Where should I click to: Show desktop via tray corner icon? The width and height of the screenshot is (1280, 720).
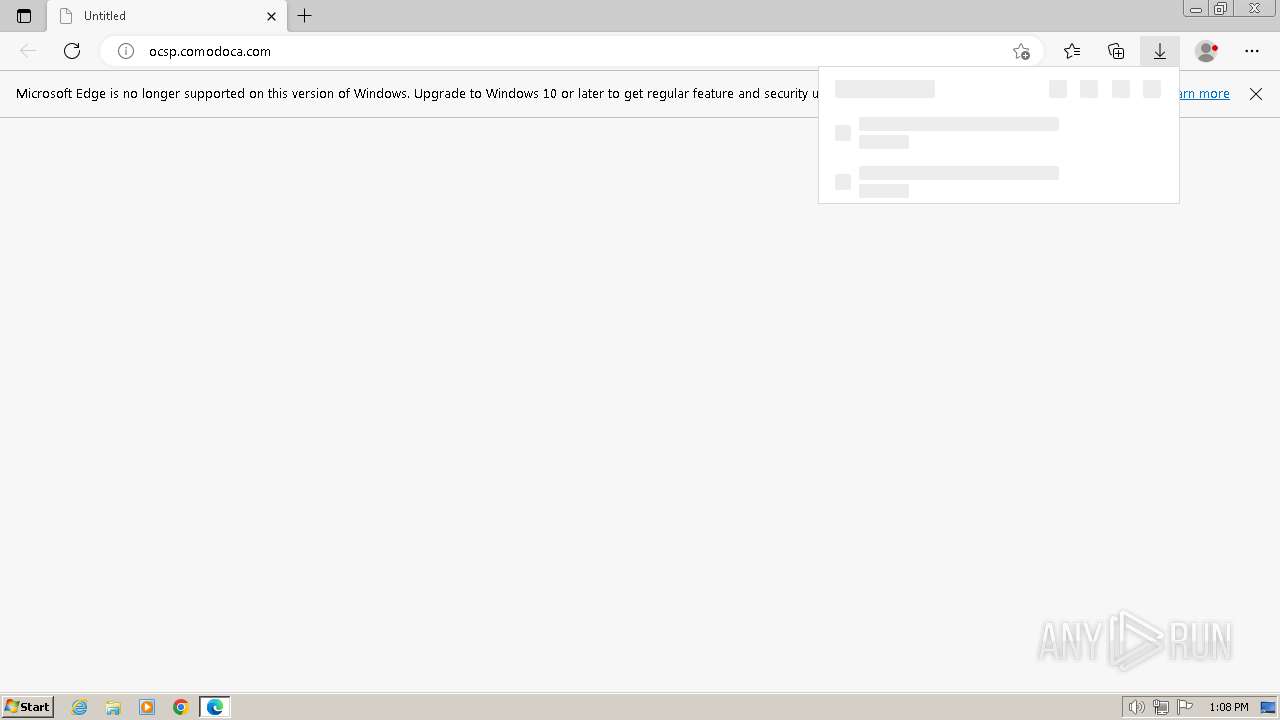[x=1268, y=708]
